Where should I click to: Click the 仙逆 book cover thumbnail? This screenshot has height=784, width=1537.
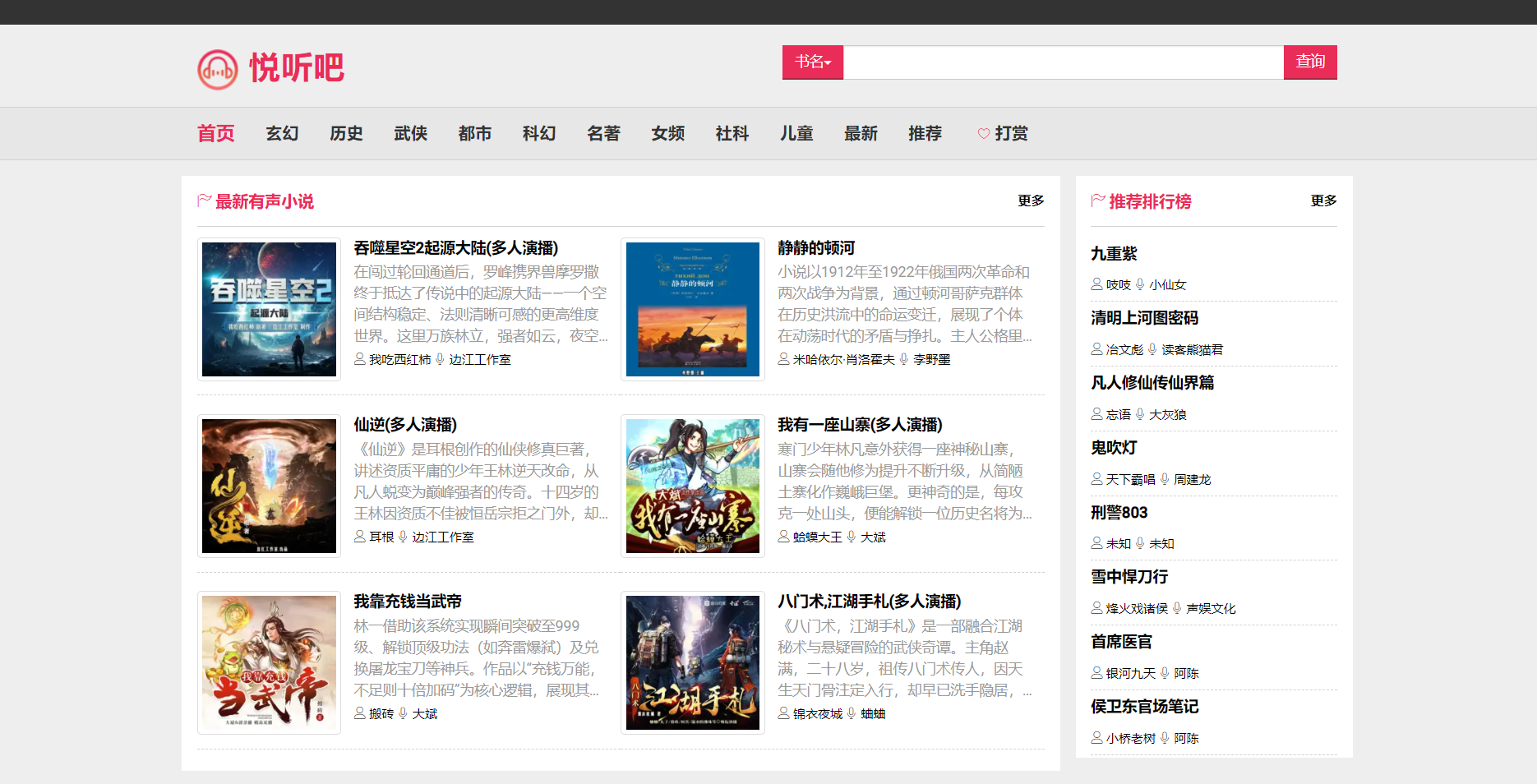(269, 486)
